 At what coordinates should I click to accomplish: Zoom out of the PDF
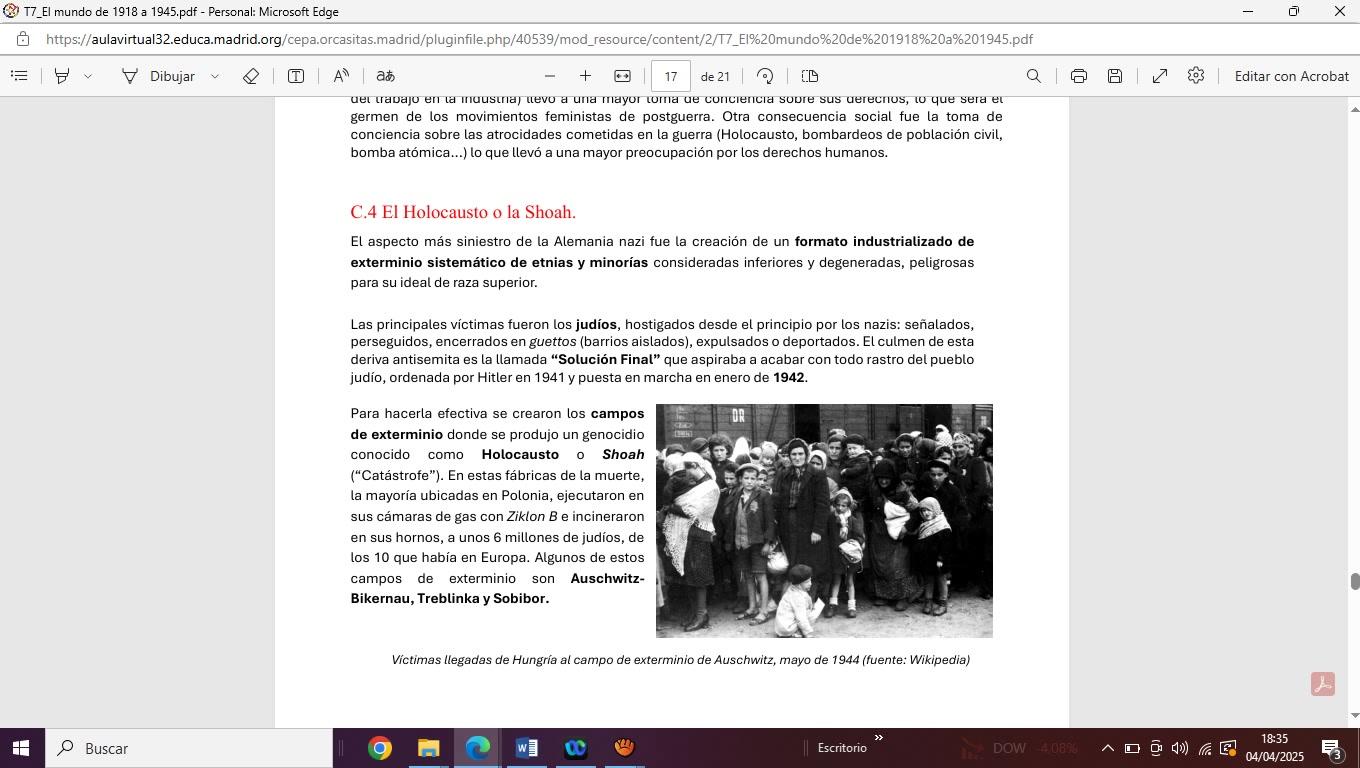(x=549, y=76)
